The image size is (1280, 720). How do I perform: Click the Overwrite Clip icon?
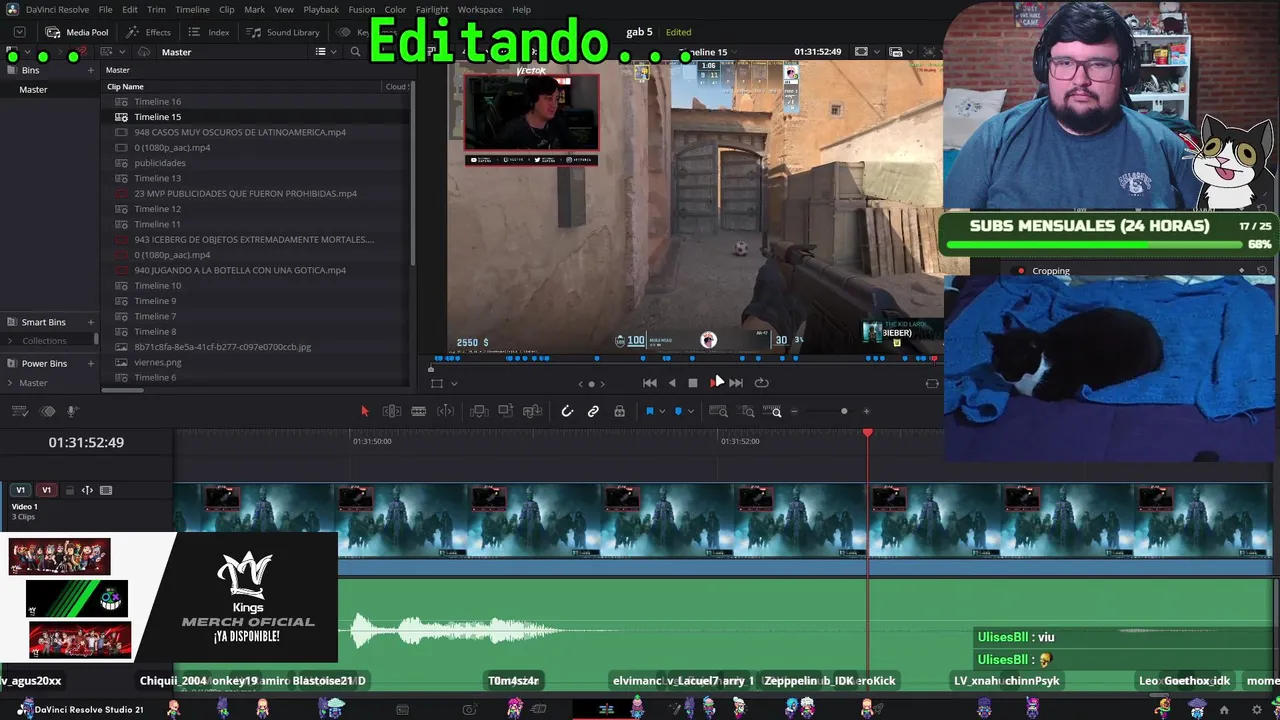pyautogui.click(x=506, y=411)
